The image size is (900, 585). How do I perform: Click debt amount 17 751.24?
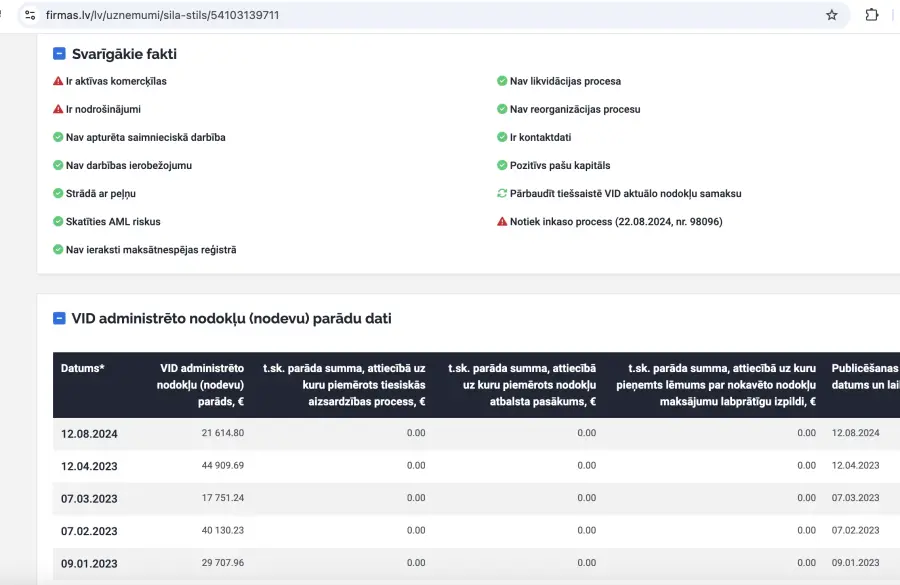click(x=223, y=498)
